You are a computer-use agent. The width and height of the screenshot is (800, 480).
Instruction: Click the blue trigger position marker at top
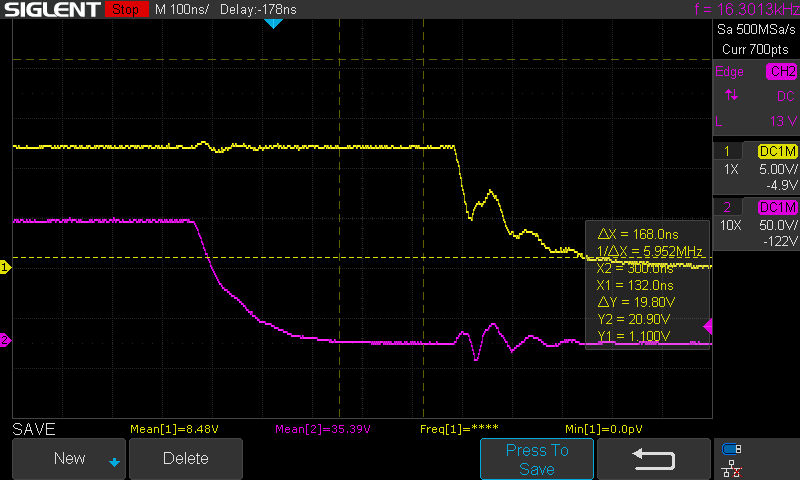(272, 22)
